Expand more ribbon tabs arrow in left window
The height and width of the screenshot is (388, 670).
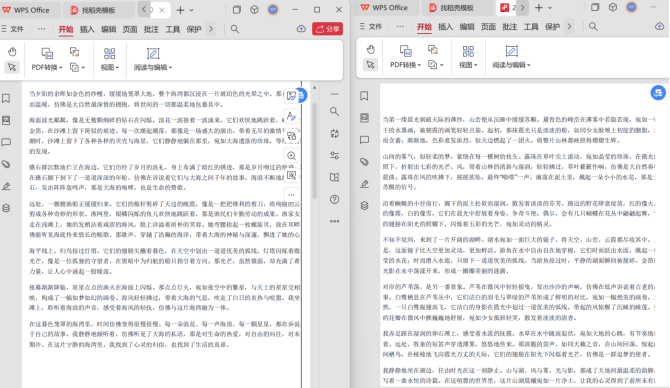211,29
